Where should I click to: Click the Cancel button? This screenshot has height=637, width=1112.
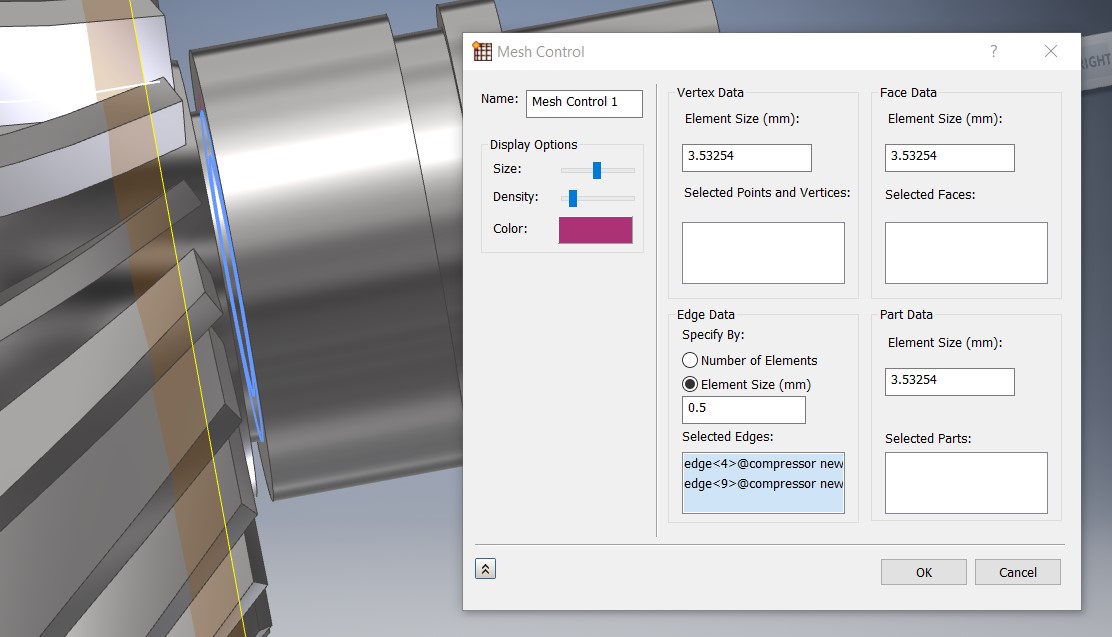coord(1017,572)
